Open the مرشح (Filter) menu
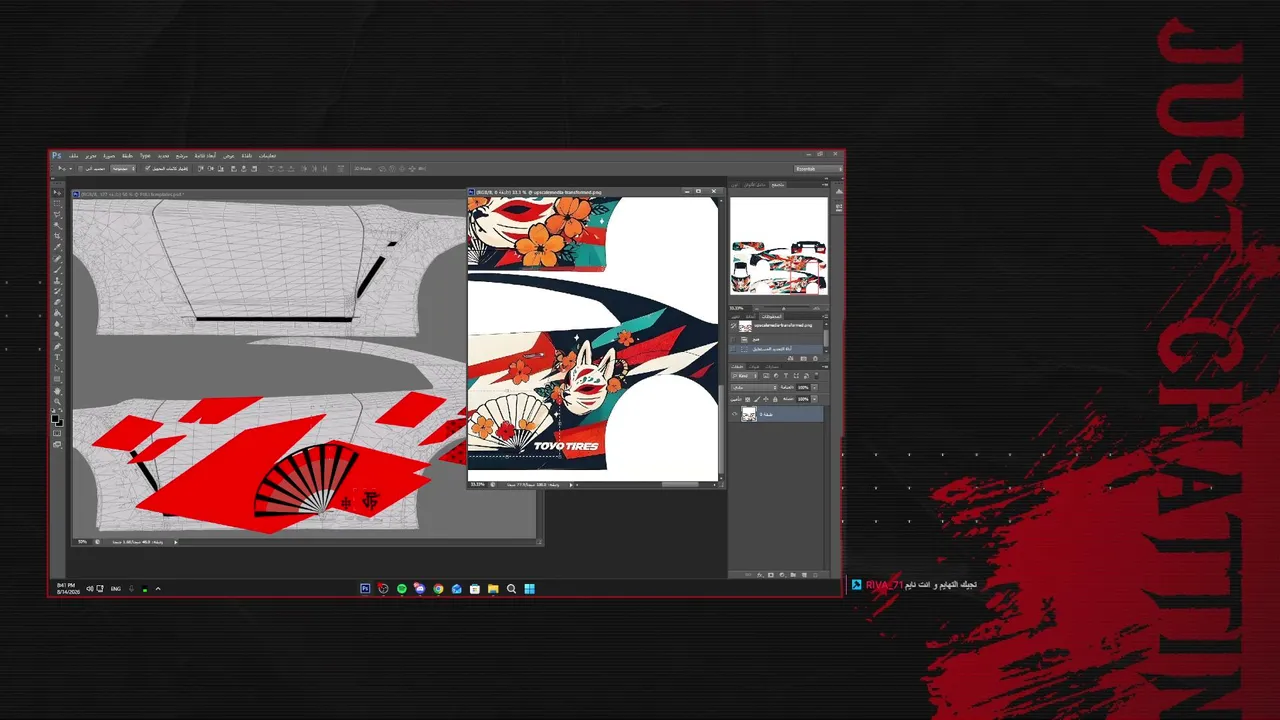Viewport: 1280px width, 720px height. [x=182, y=156]
